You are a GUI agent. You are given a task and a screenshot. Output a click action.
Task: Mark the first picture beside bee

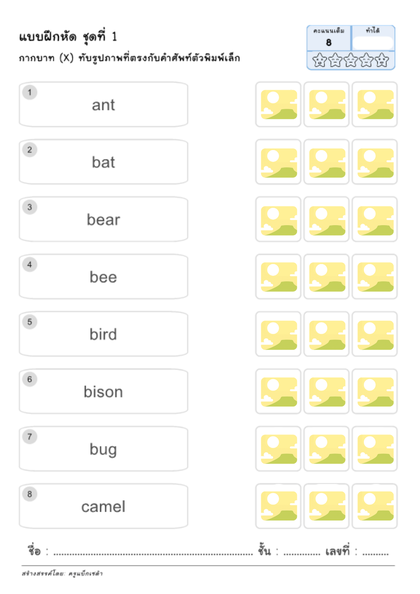(x=278, y=277)
